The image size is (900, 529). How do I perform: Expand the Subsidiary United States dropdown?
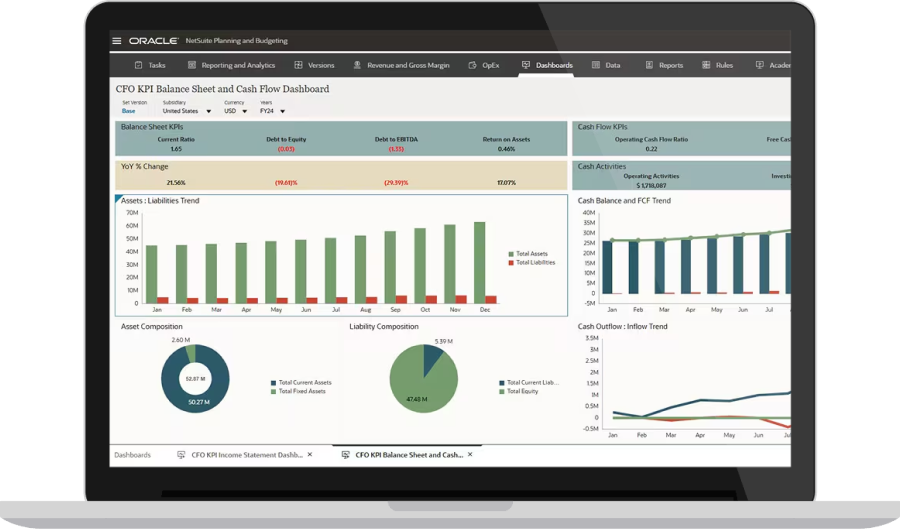(x=208, y=112)
